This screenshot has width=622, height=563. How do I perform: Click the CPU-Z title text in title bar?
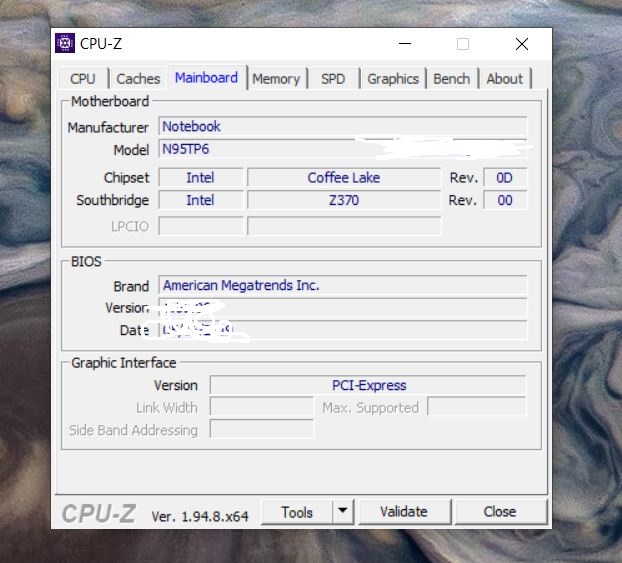(x=101, y=44)
